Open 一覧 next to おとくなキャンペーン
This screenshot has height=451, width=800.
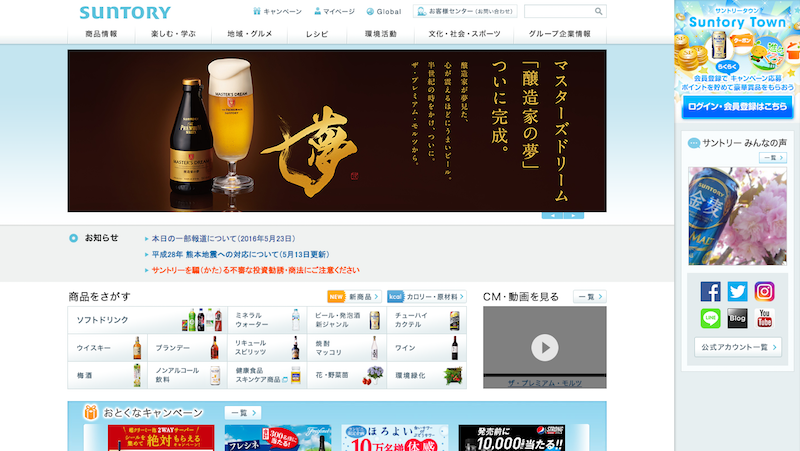[243, 412]
